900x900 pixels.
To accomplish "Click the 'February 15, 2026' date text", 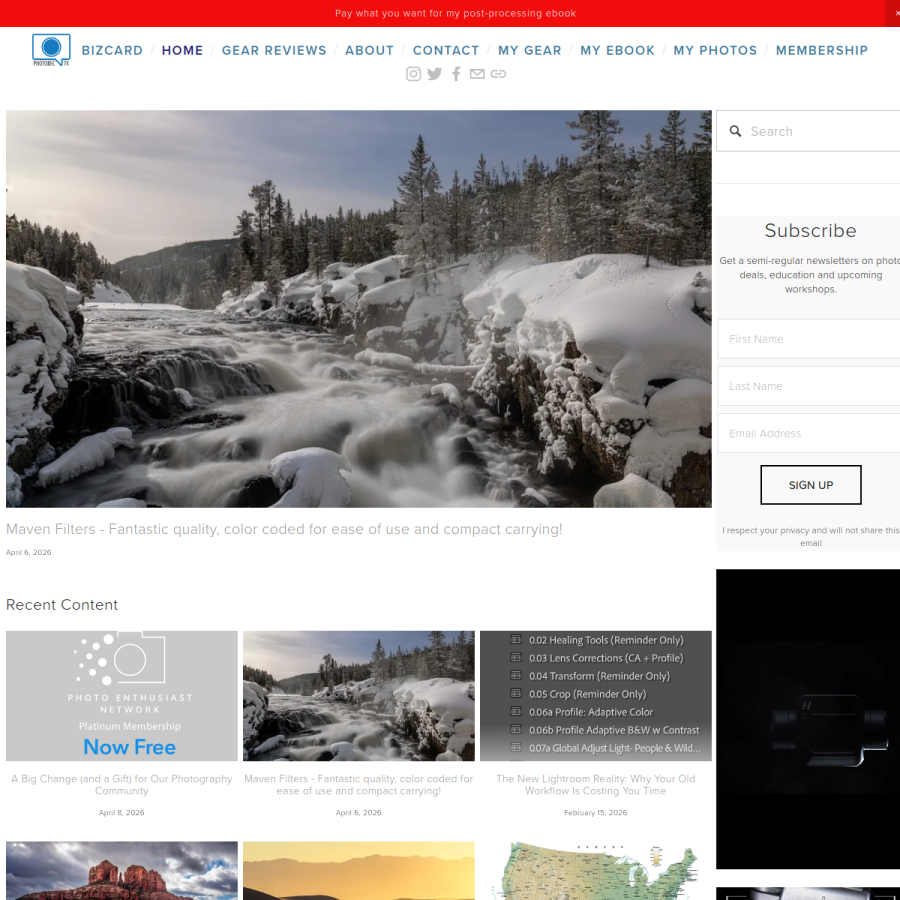I will click(x=596, y=813).
